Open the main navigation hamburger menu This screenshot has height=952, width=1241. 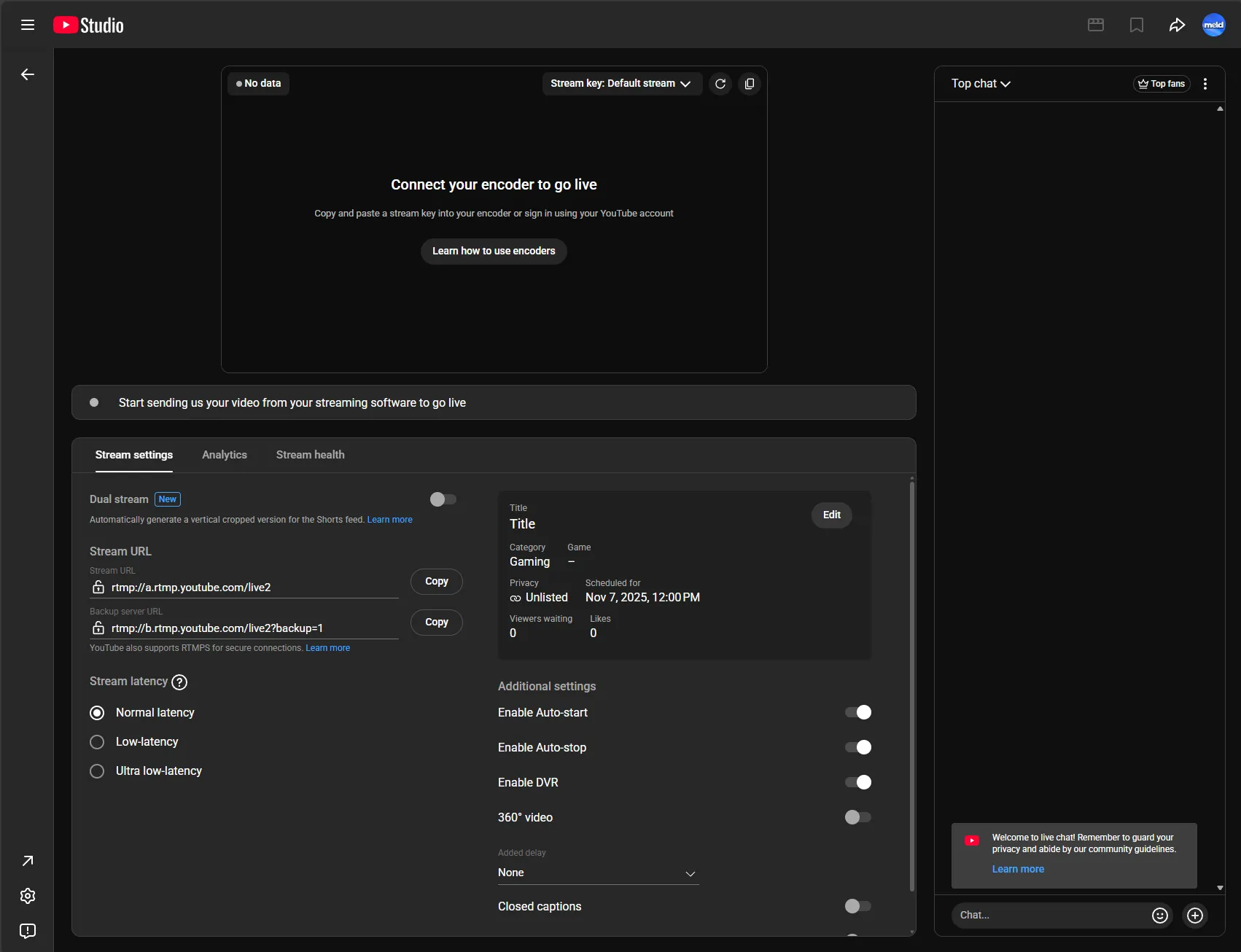point(27,24)
